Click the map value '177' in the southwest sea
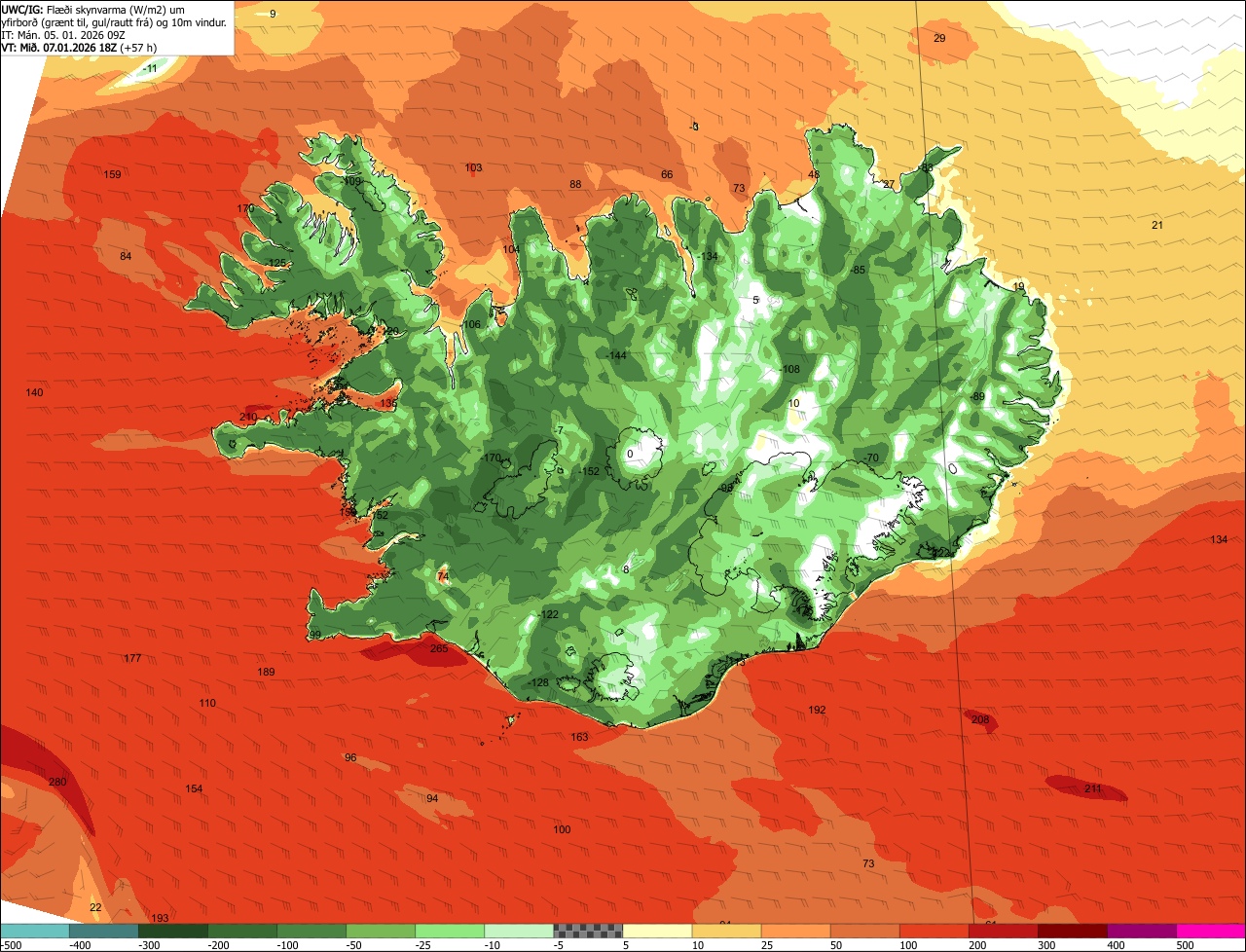 (x=132, y=659)
